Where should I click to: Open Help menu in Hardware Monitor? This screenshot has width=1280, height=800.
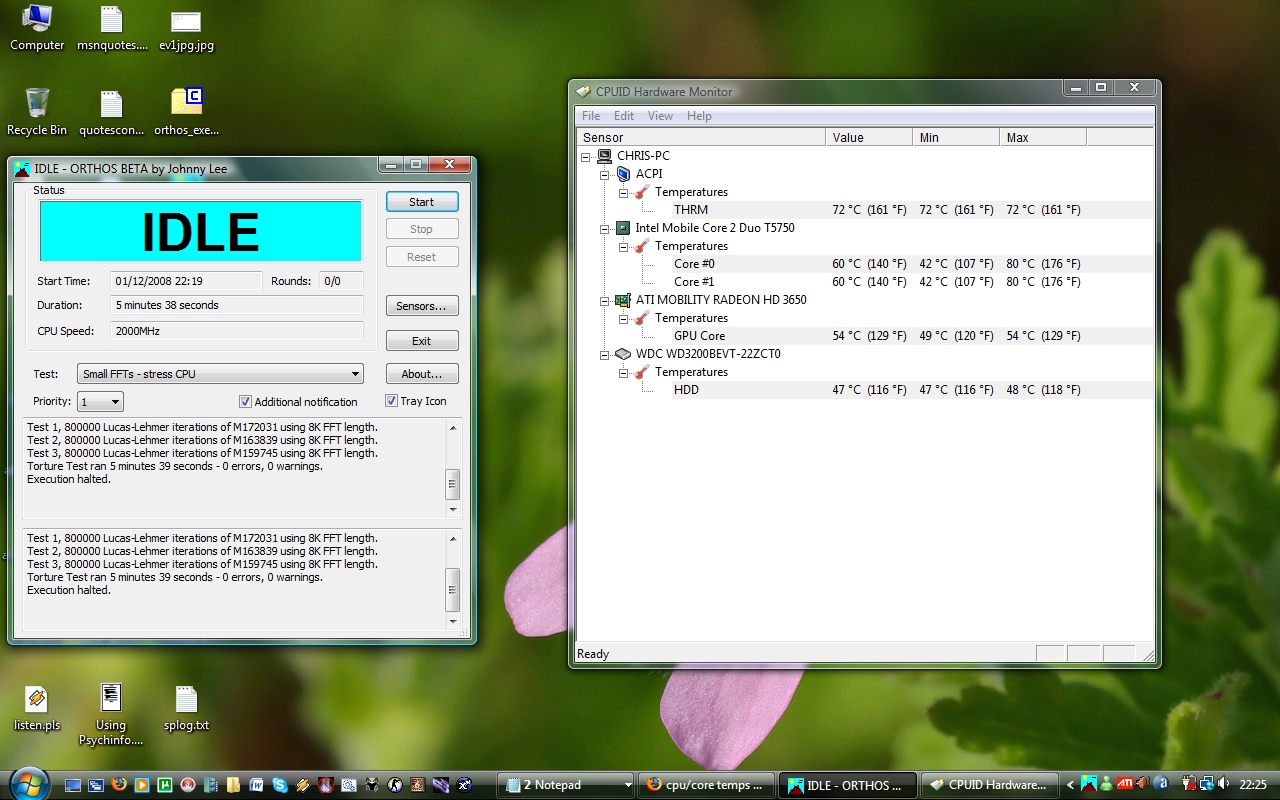pos(699,116)
